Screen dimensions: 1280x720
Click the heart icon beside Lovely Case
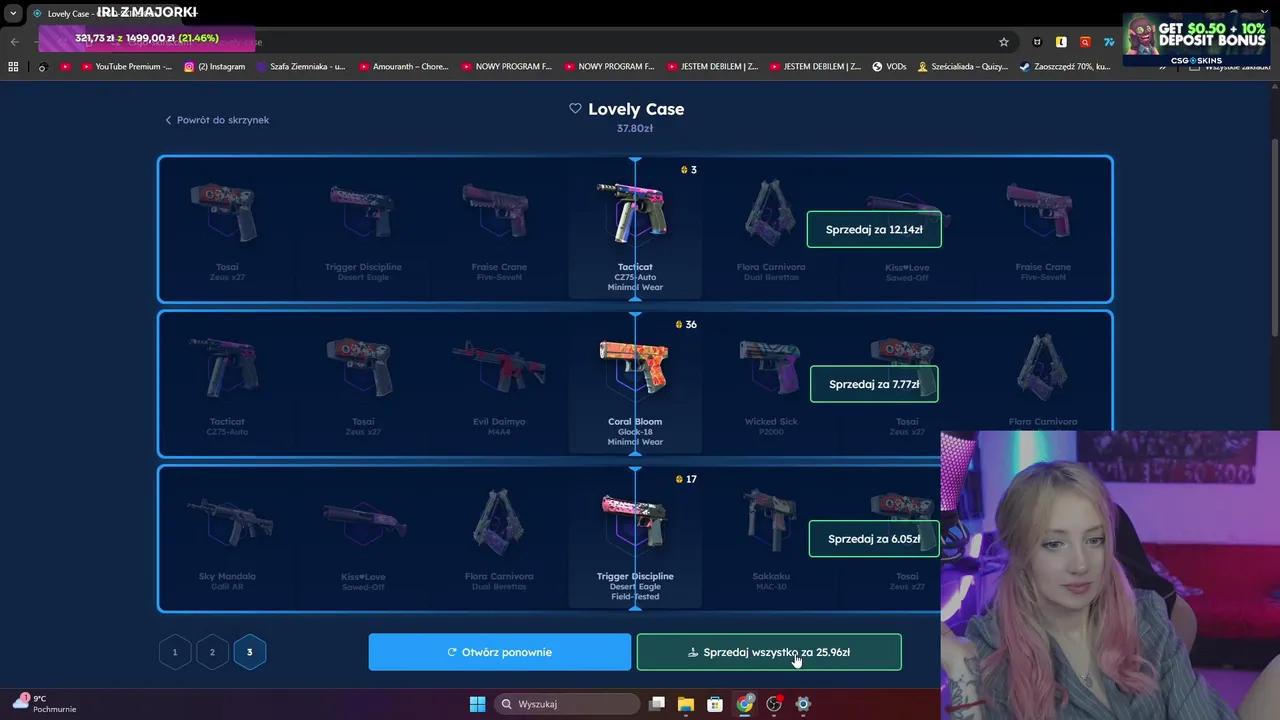[575, 108]
